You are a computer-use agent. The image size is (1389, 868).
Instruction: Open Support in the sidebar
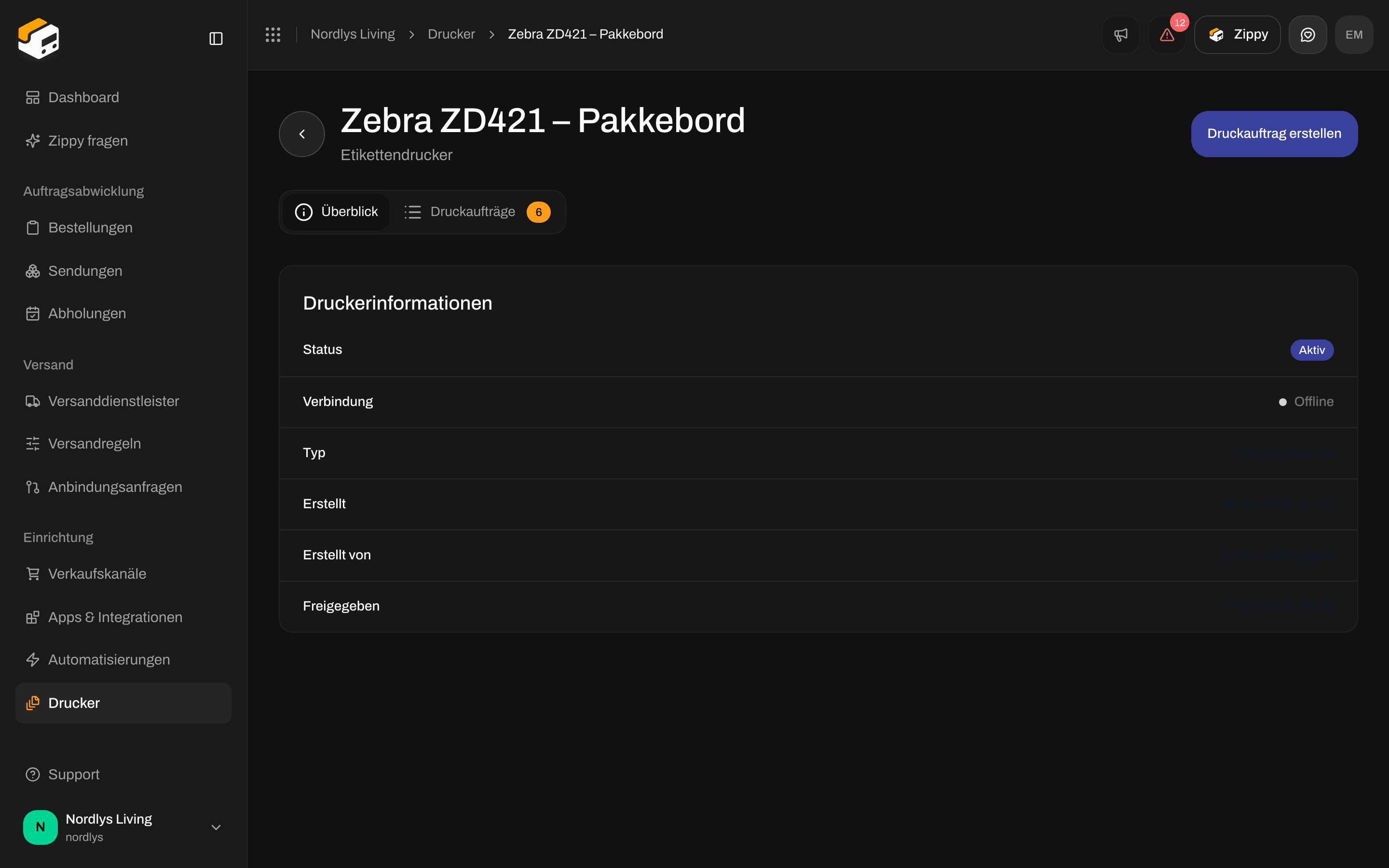[123, 774]
